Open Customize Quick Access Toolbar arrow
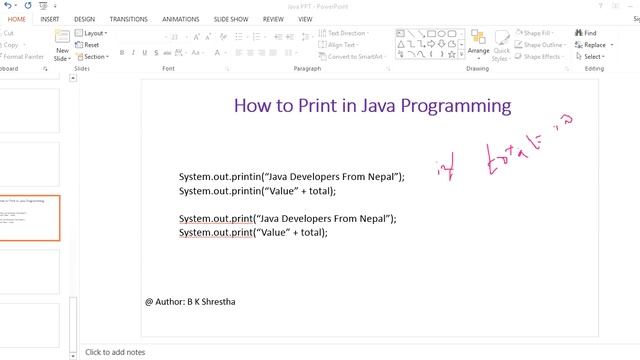The image size is (640, 360). tap(55, 6)
